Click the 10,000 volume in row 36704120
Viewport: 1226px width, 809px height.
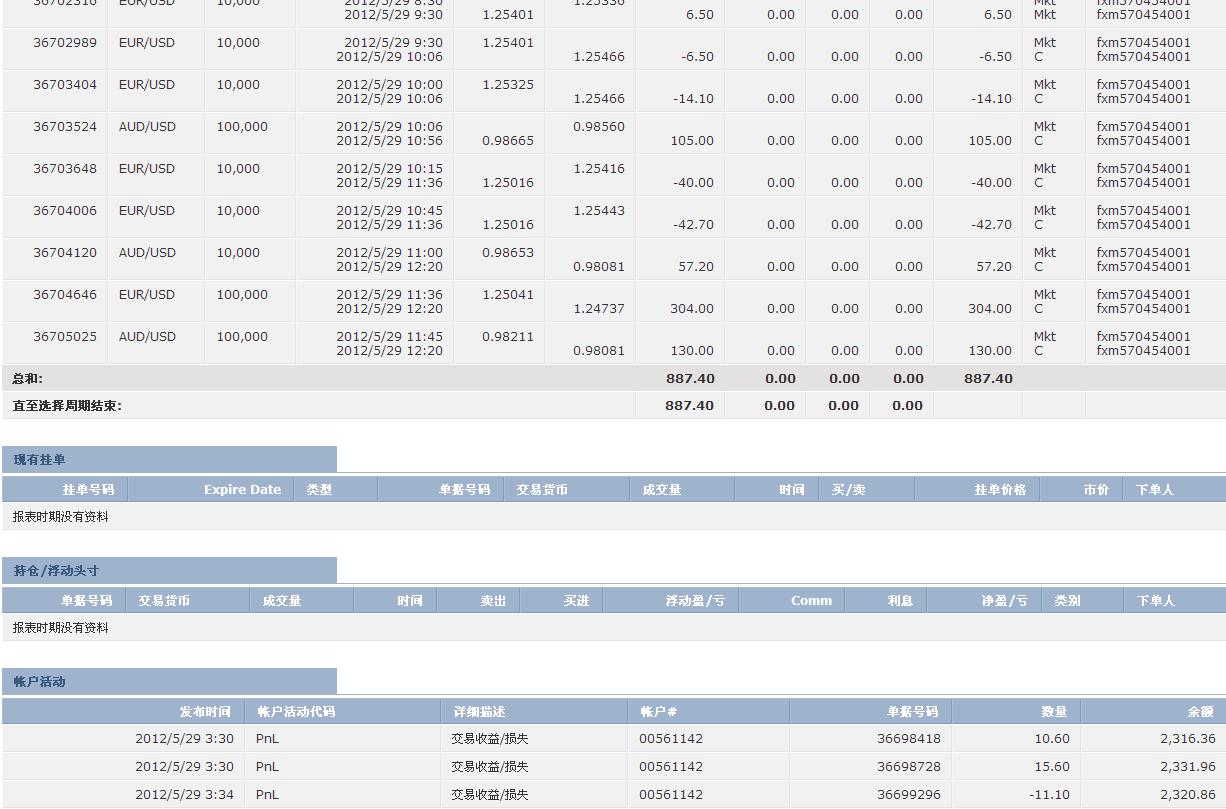(x=238, y=253)
